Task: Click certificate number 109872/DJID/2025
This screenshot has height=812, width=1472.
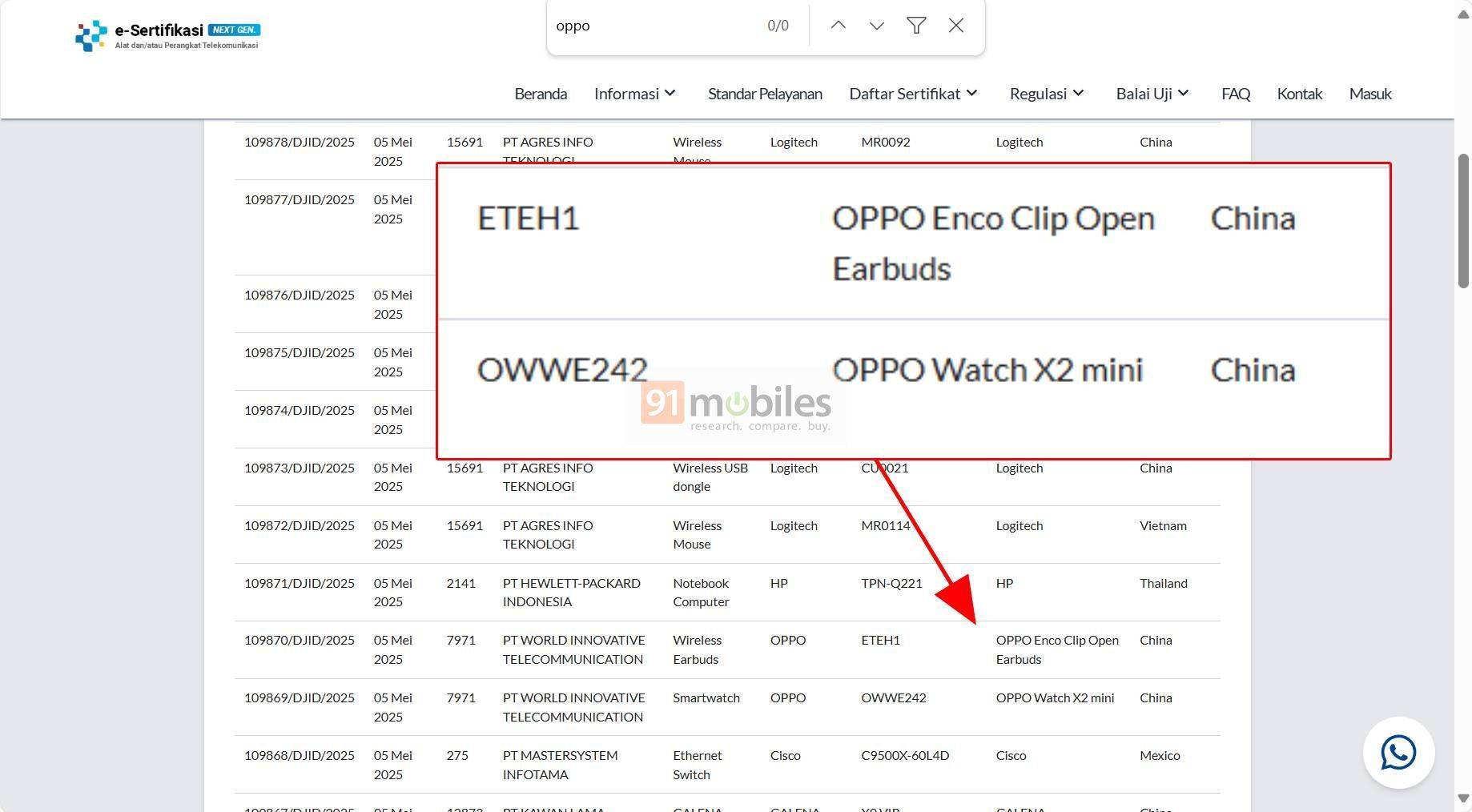Action: coord(300,526)
